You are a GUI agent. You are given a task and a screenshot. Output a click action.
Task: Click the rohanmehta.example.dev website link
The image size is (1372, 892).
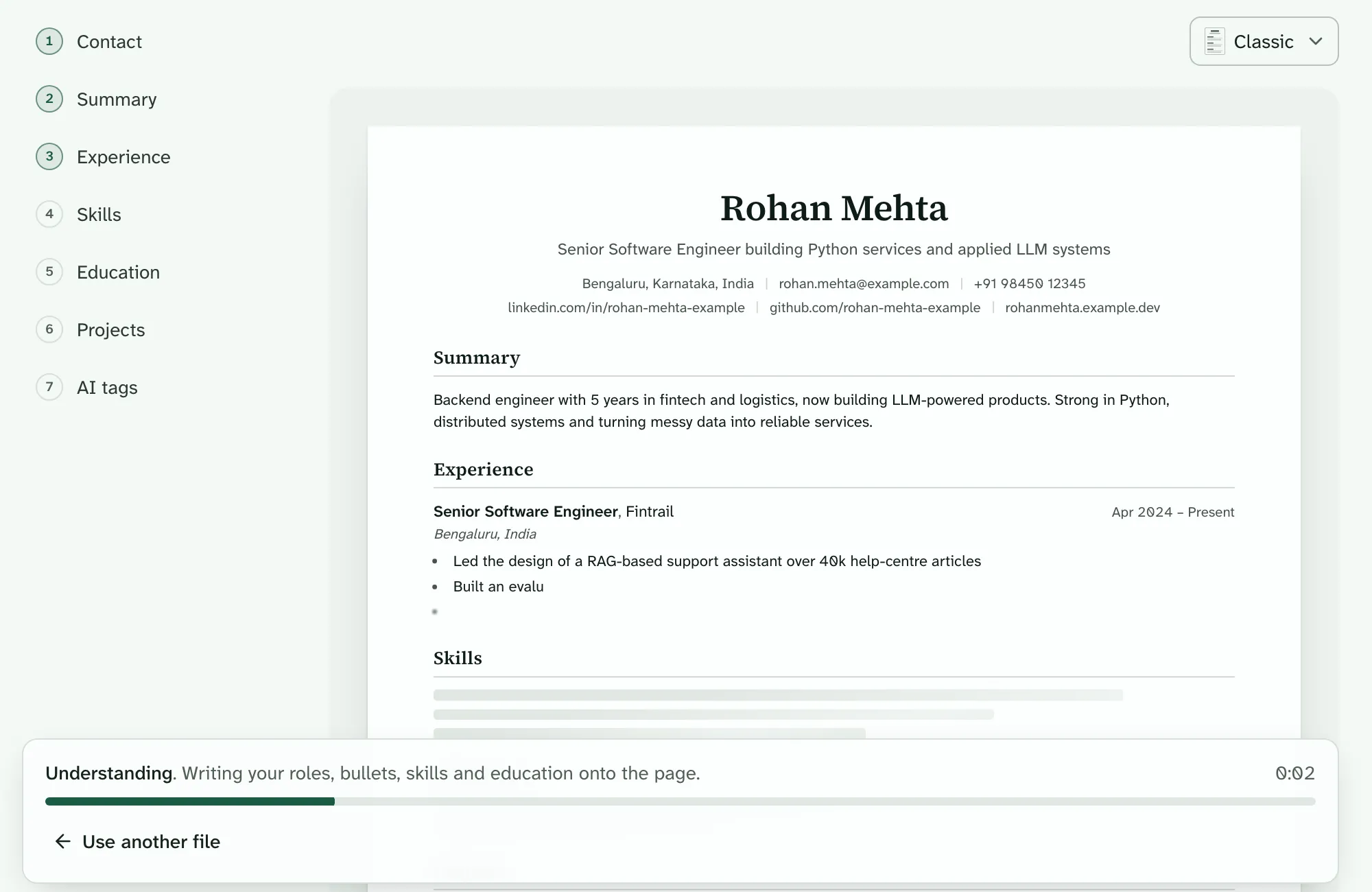pos(1083,307)
